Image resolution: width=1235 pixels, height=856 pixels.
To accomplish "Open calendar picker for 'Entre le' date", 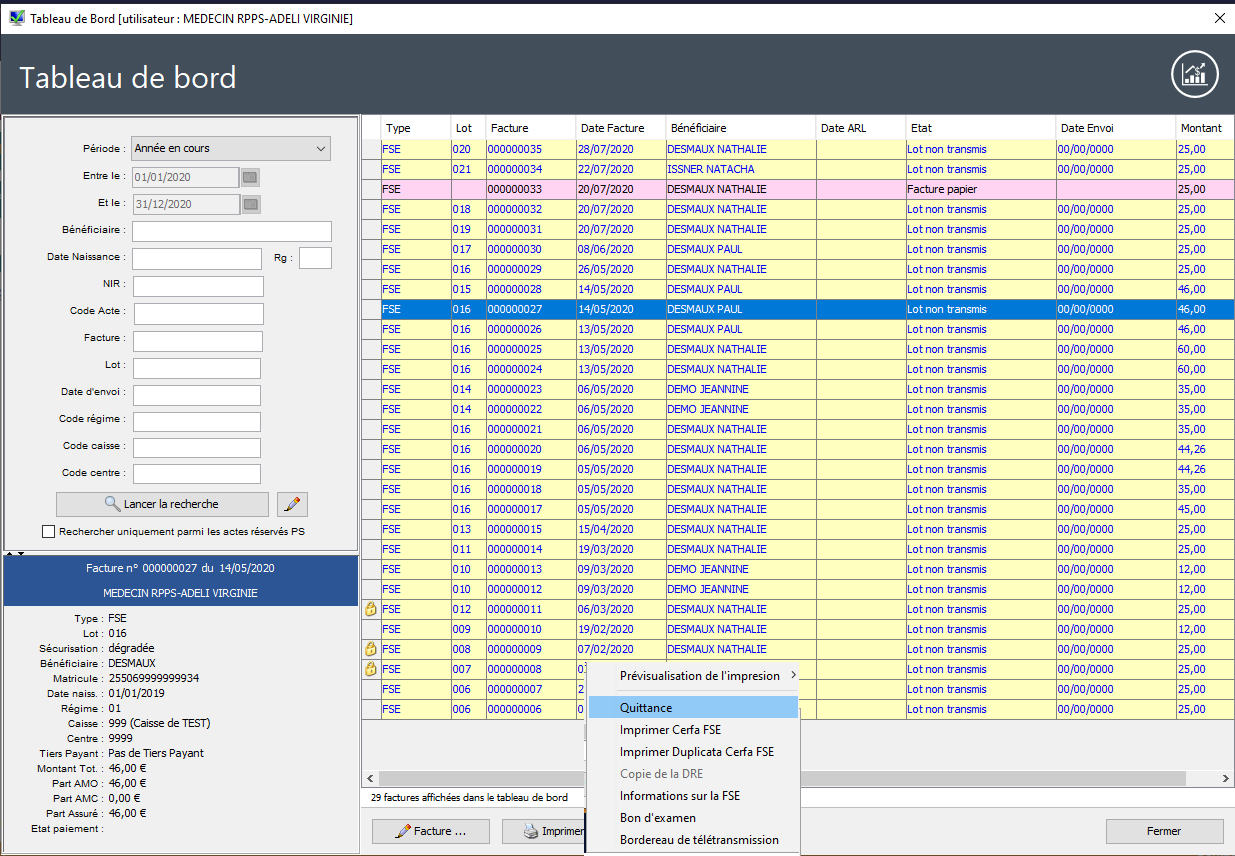I will [x=251, y=177].
